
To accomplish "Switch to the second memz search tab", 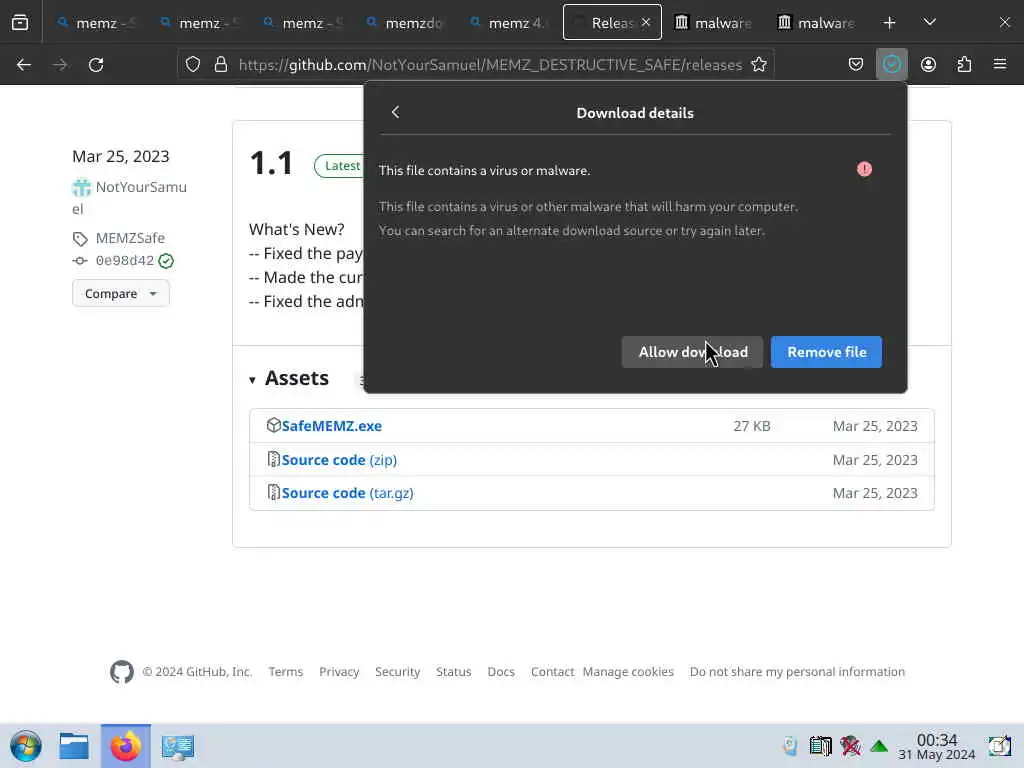I will tap(199, 23).
